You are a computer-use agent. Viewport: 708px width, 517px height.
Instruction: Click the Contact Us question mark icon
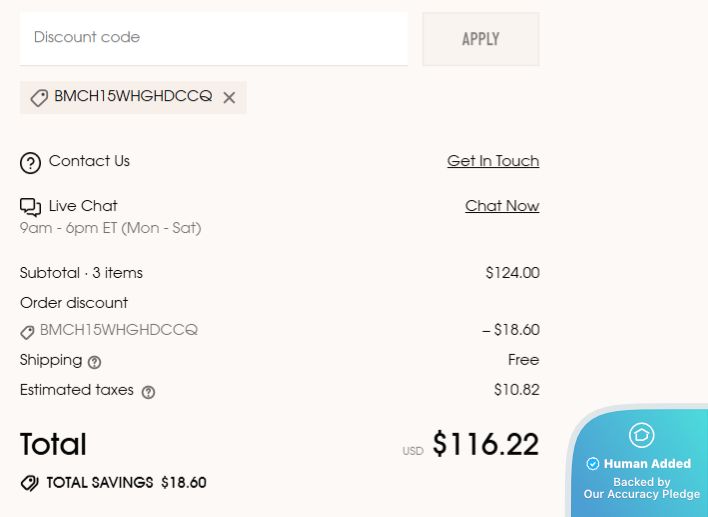click(30, 163)
